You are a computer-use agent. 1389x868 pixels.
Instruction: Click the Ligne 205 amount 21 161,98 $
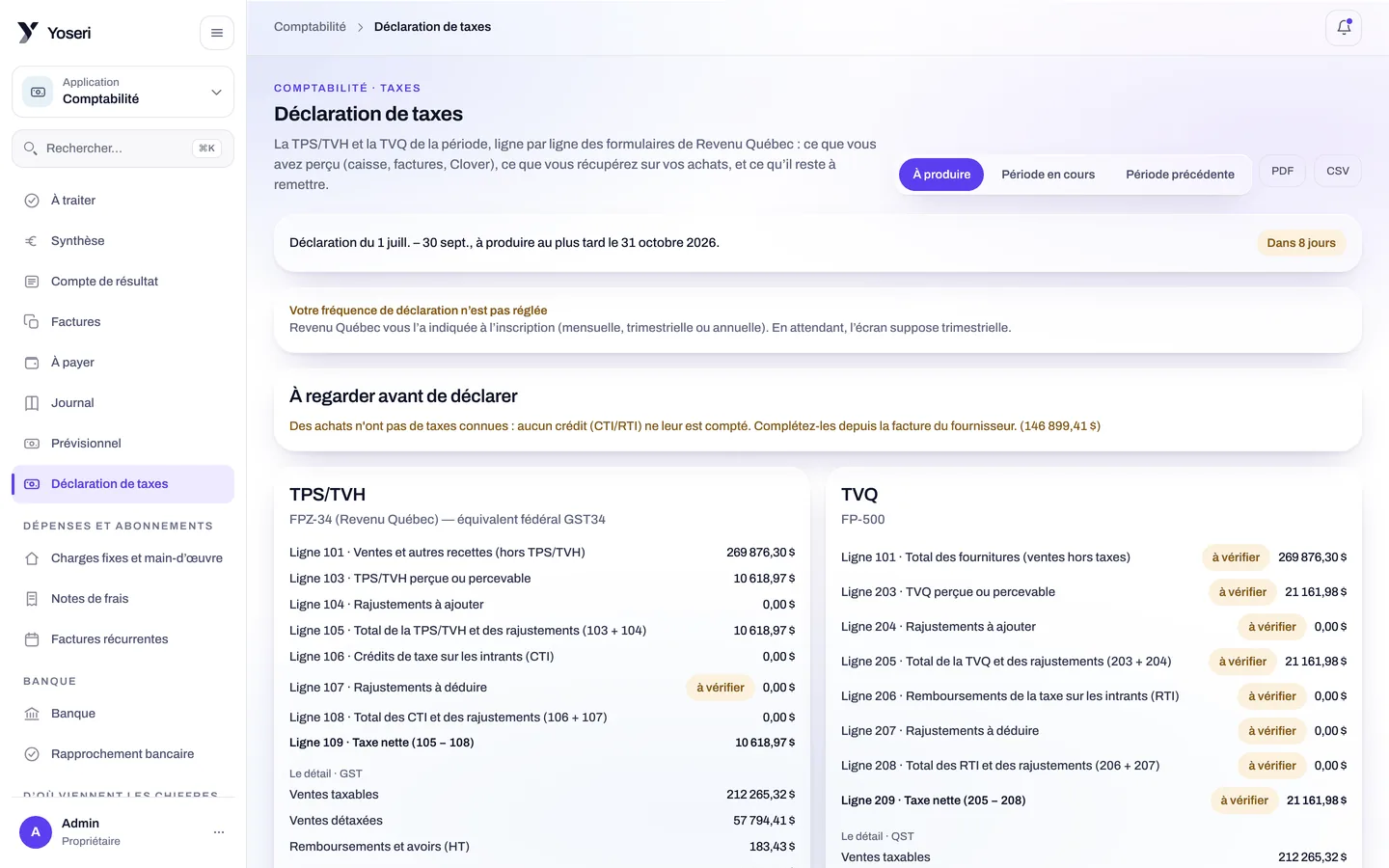click(1316, 662)
